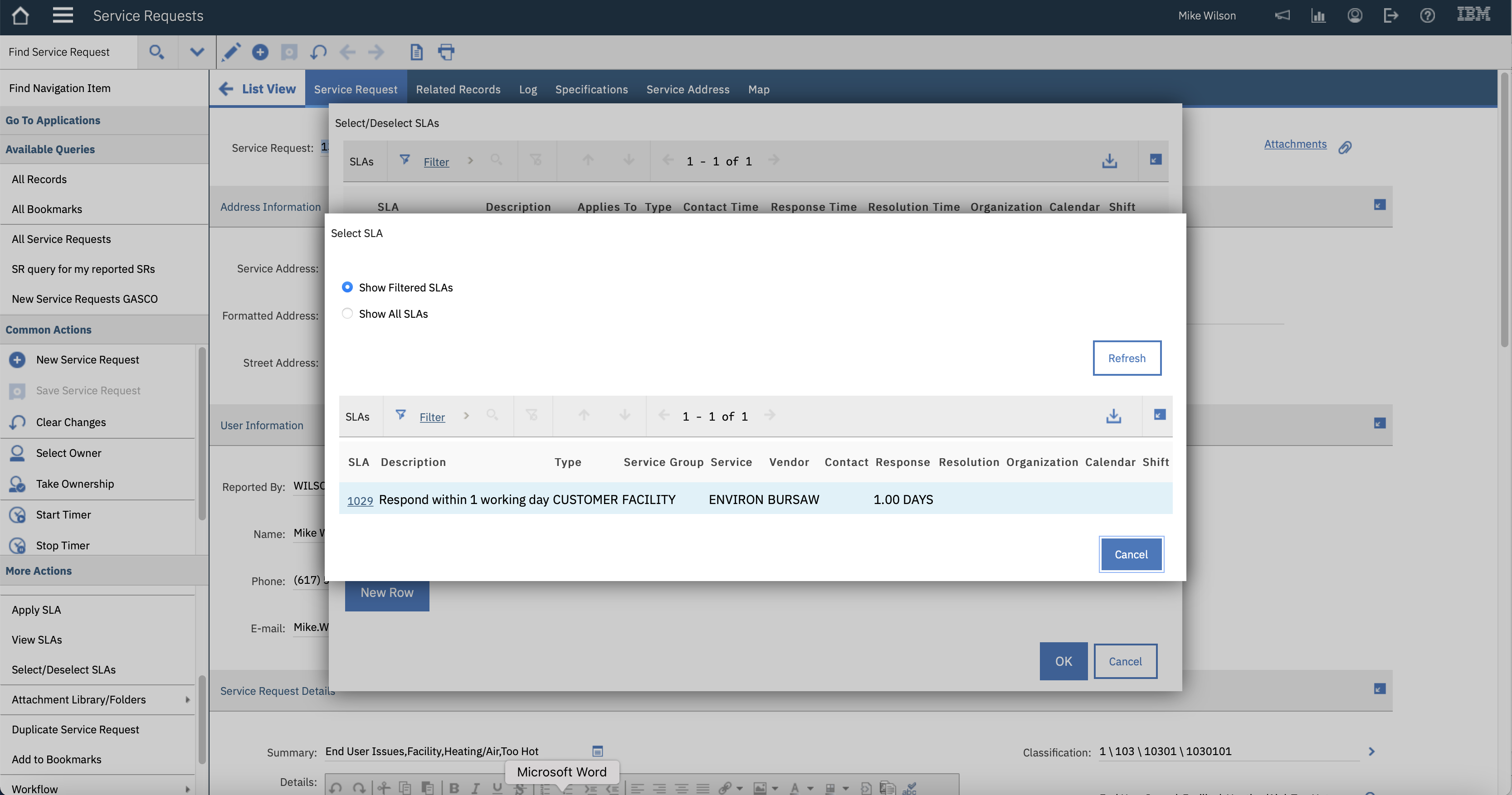This screenshot has height=795, width=1512.
Task: Click the Find Service Request search icon
Action: (156, 52)
